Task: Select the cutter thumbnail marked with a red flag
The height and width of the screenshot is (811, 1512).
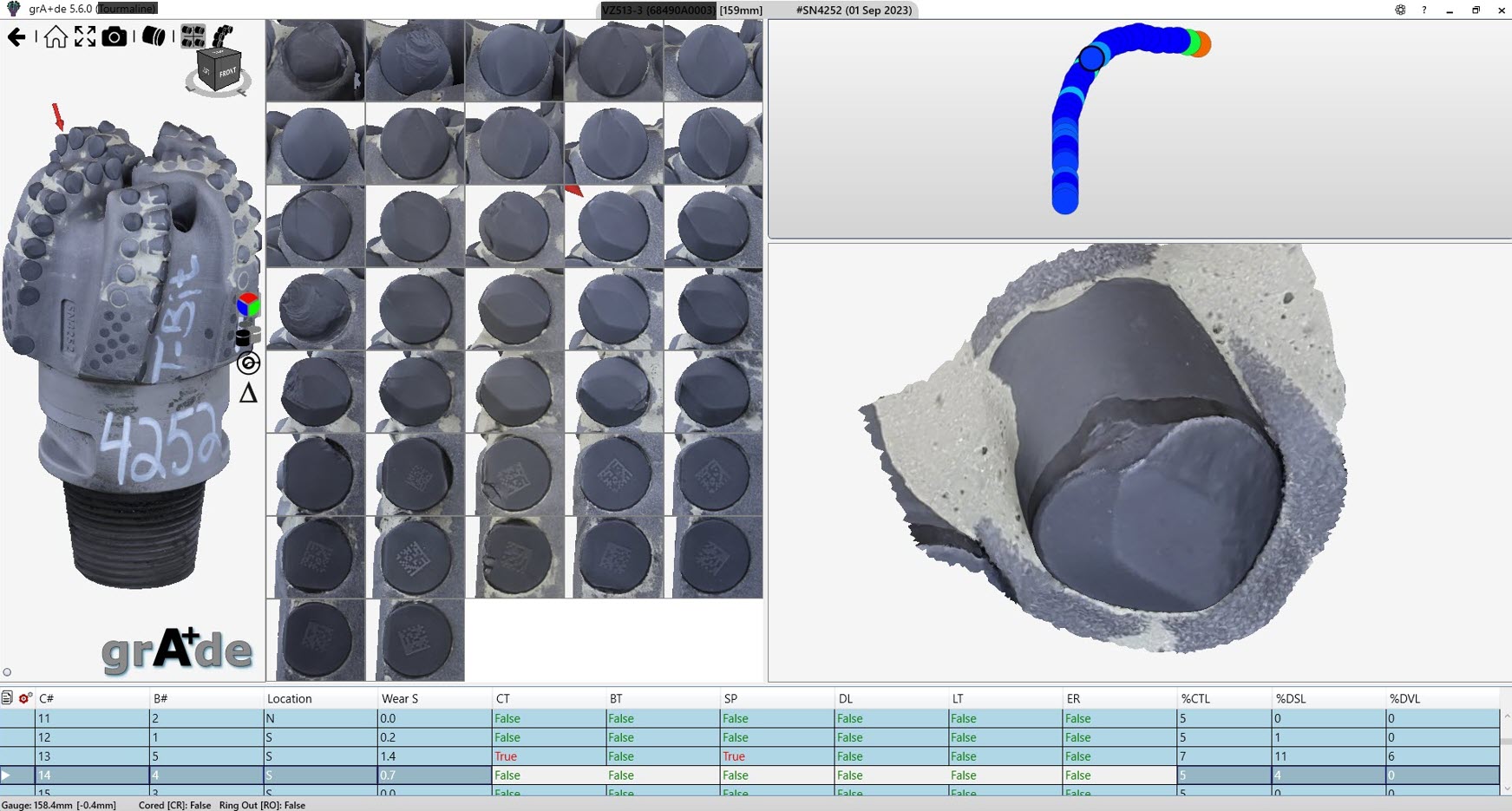Action: 614,226
